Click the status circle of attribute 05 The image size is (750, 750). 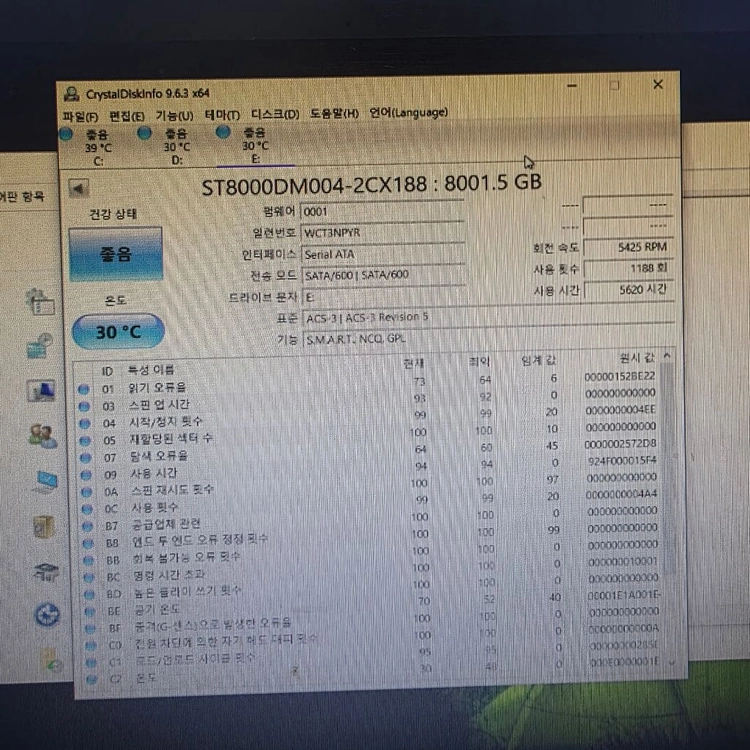(x=85, y=441)
